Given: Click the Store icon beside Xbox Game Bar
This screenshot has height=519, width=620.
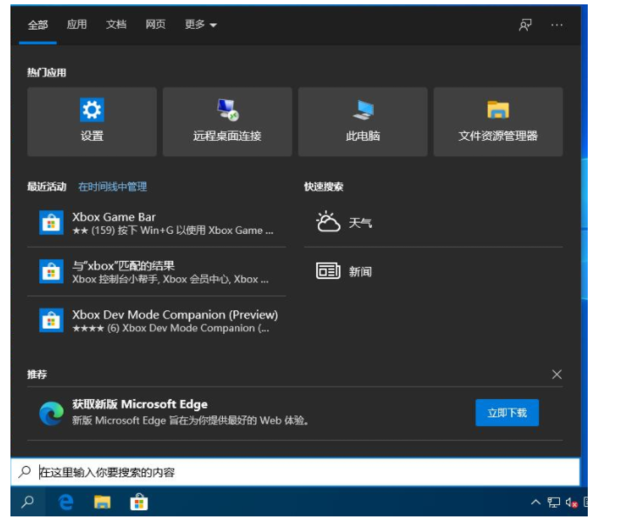Looking at the screenshot, I should 51,223.
